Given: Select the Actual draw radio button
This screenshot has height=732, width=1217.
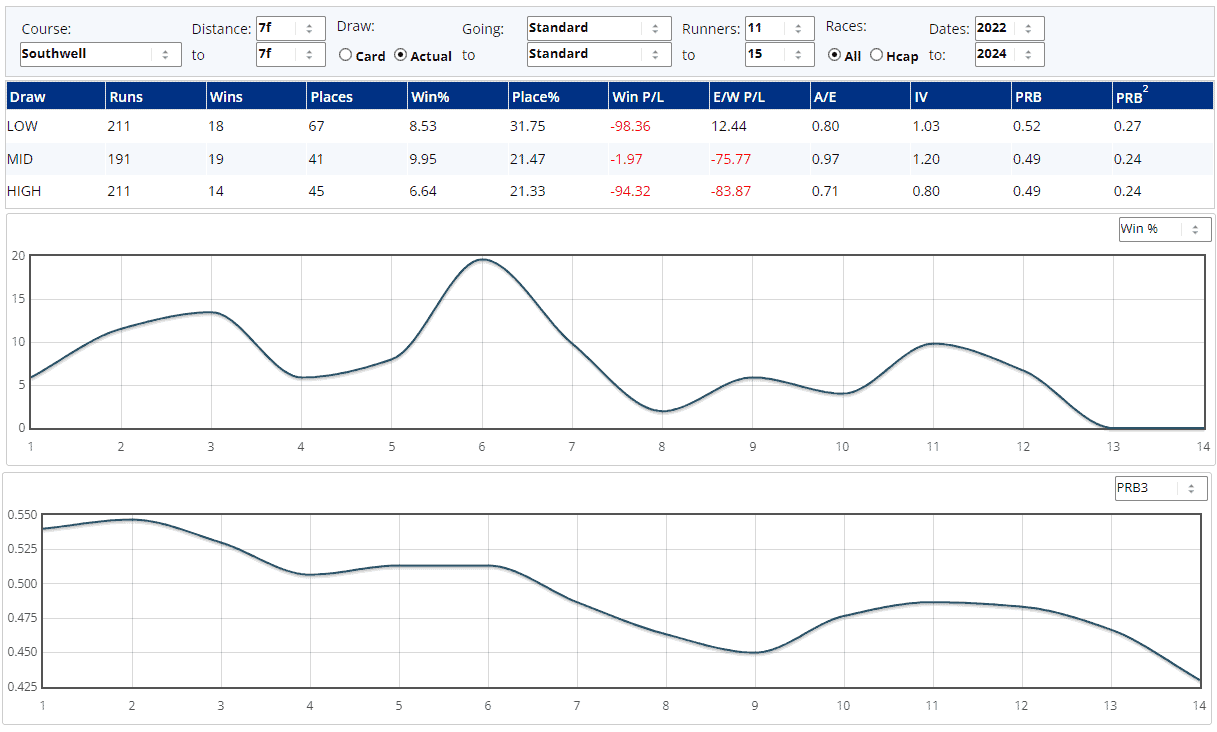Looking at the screenshot, I should click(x=401, y=56).
